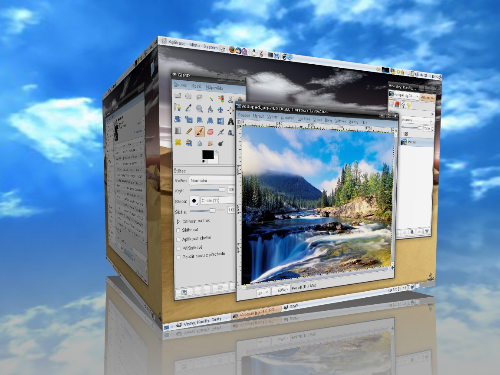Click the swap foreground/background colors arrow
Screen dimensions: 500x375
point(216,153)
